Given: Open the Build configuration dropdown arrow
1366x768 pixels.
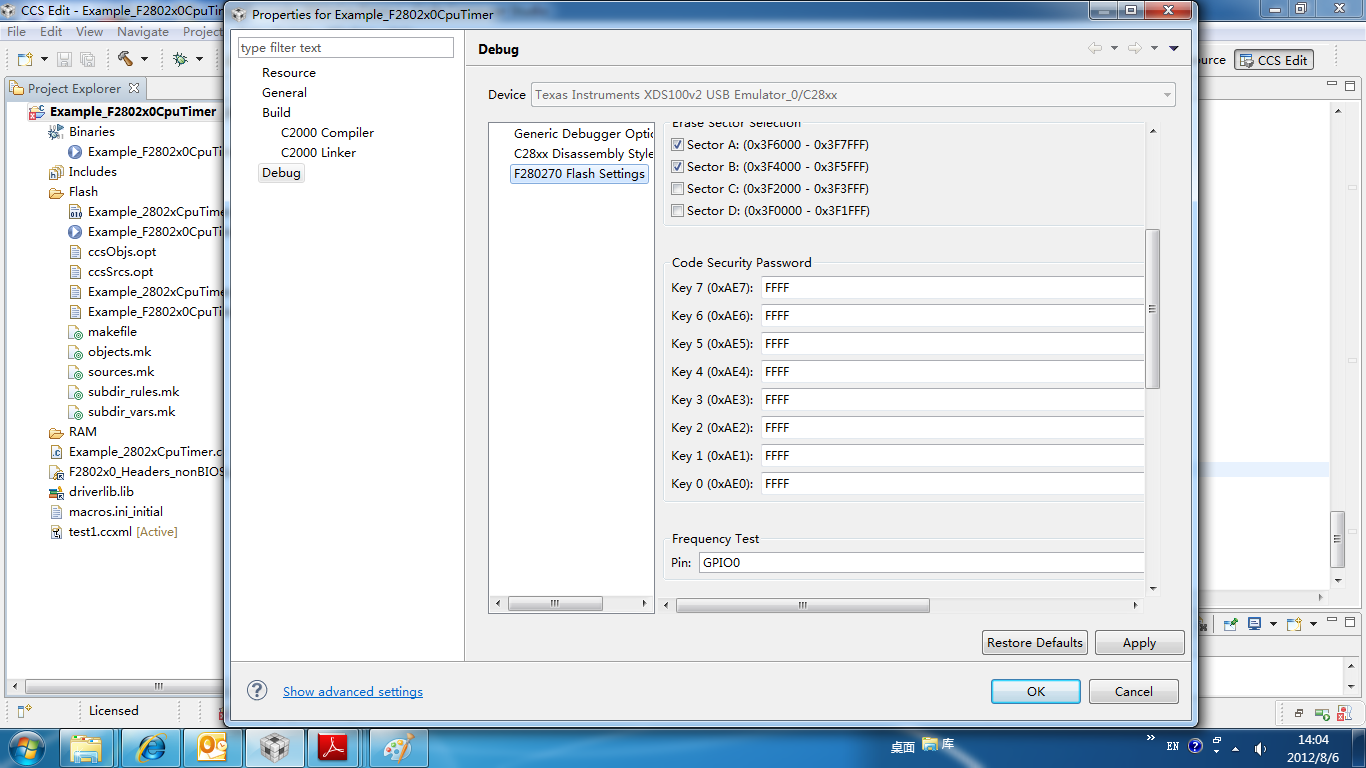Looking at the screenshot, I should (x=144, y=60).
